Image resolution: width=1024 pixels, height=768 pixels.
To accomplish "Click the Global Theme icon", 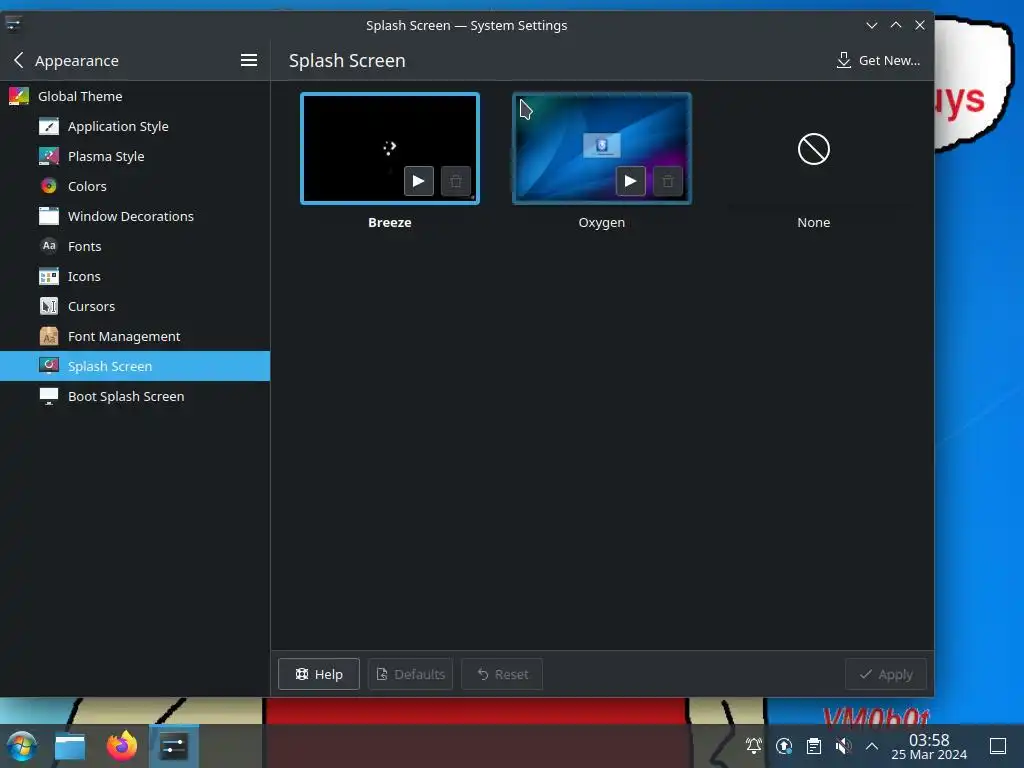I will point(19,96).
